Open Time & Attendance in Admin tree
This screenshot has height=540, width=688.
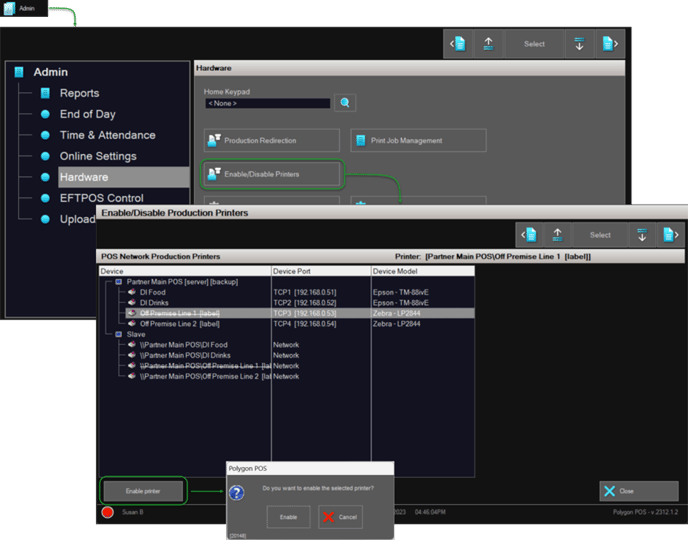click(x=108, y=135)
